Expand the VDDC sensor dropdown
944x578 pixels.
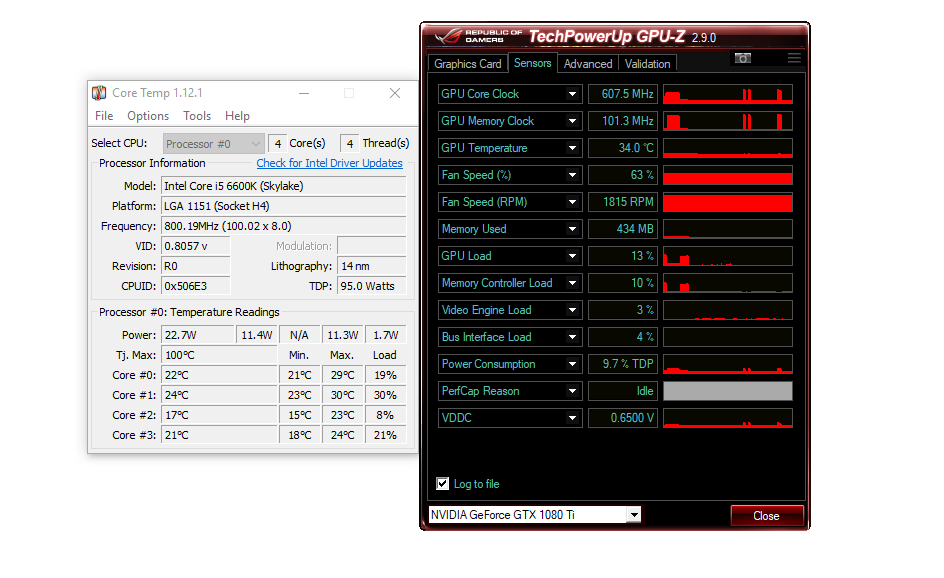(x=572, y=418)
